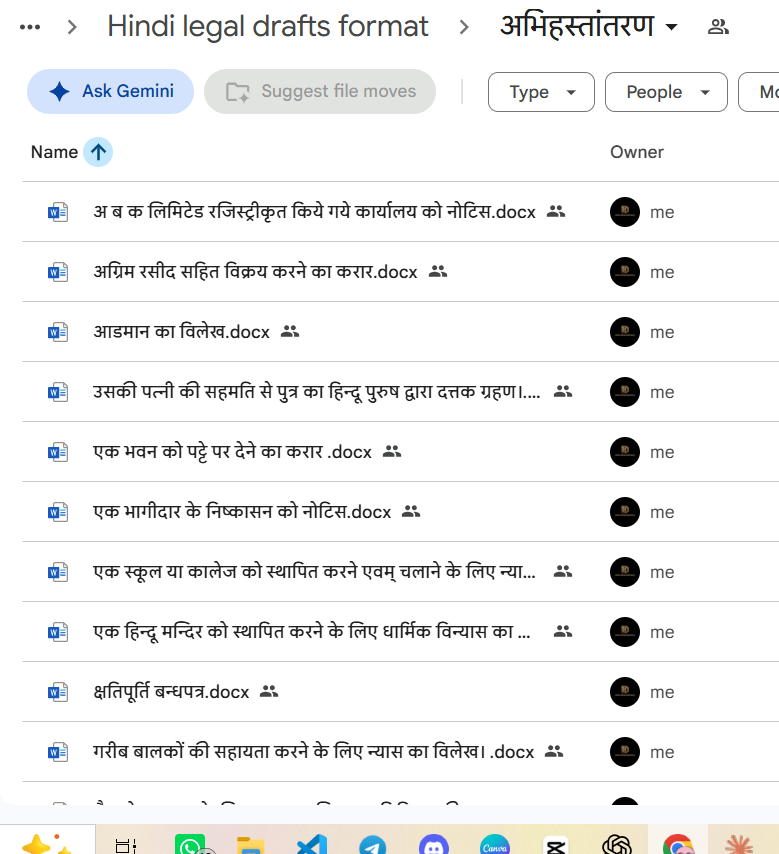The image size is (779, 854).
Task: Open Windows Task View on the taskbar
Action: point(126,846)
